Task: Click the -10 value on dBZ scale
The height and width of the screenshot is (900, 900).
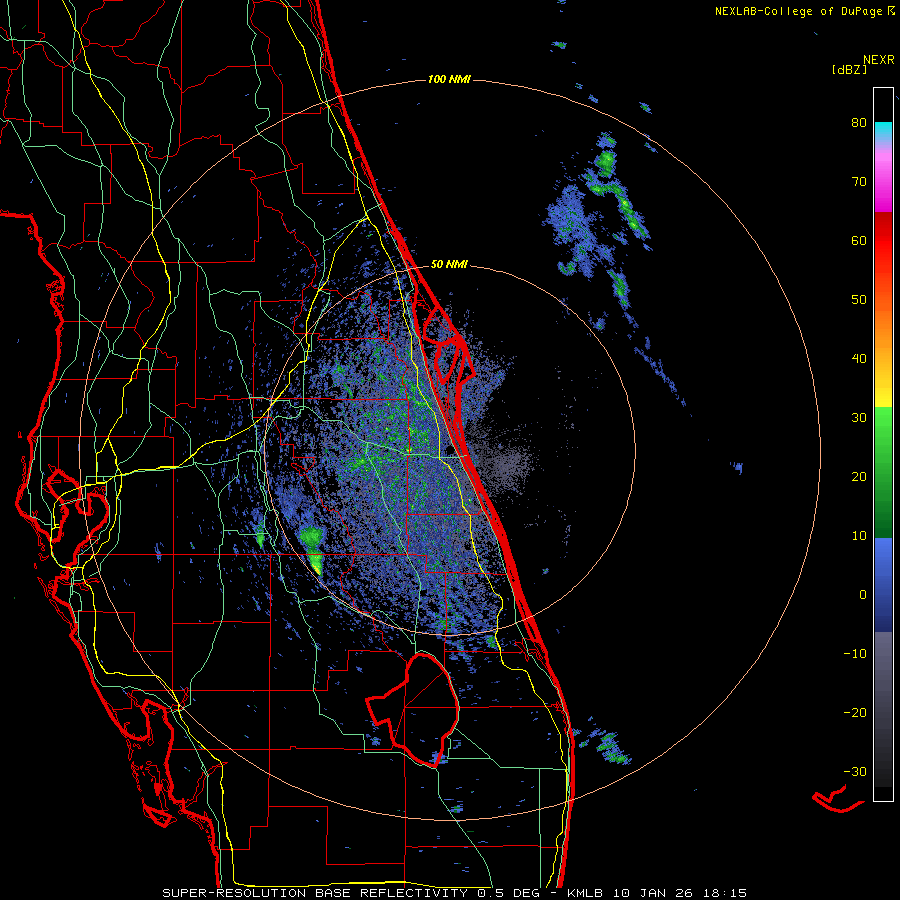Action: (x=855, y=654)
